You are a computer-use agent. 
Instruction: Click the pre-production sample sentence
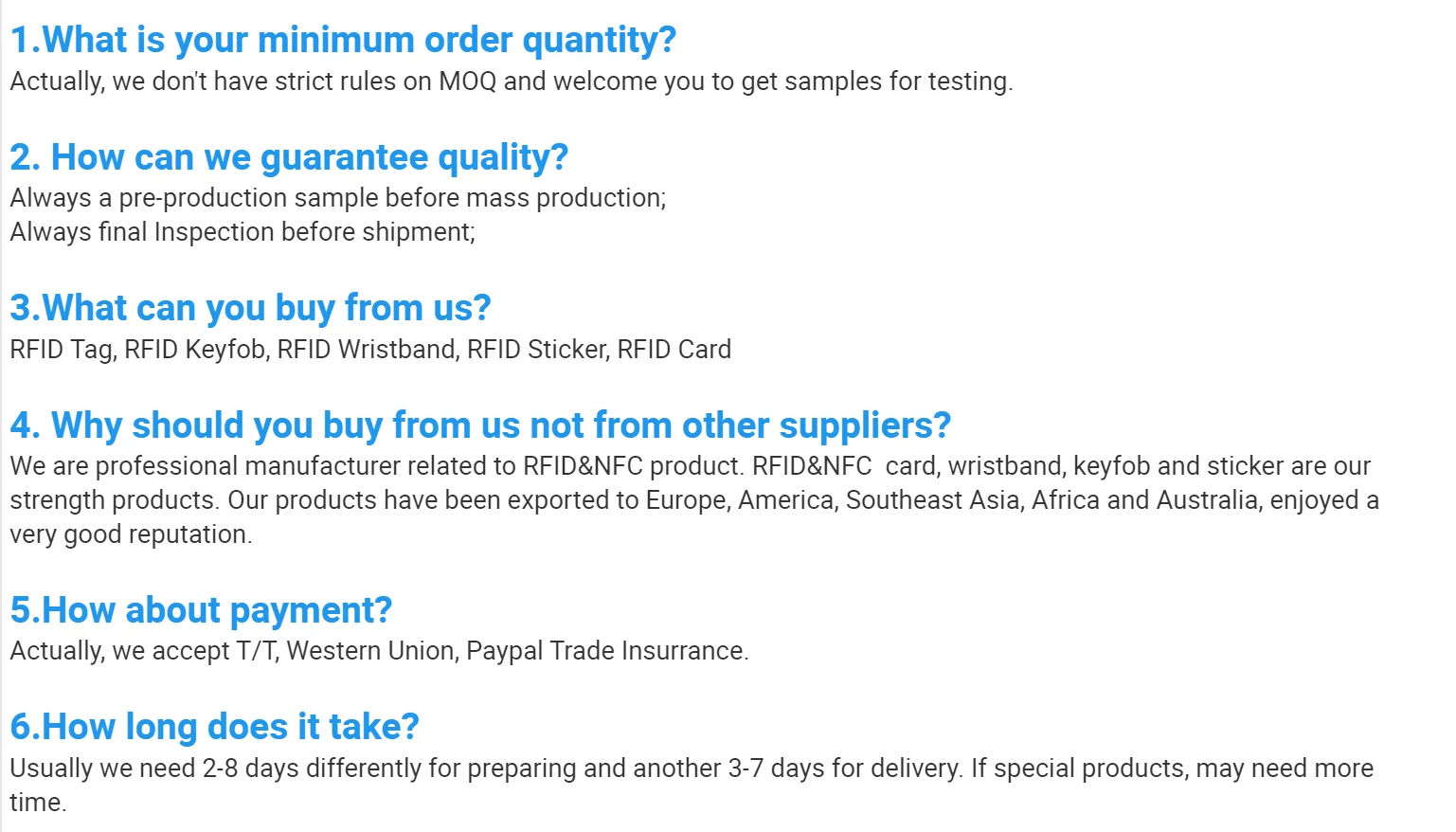[x=338, y=198]
